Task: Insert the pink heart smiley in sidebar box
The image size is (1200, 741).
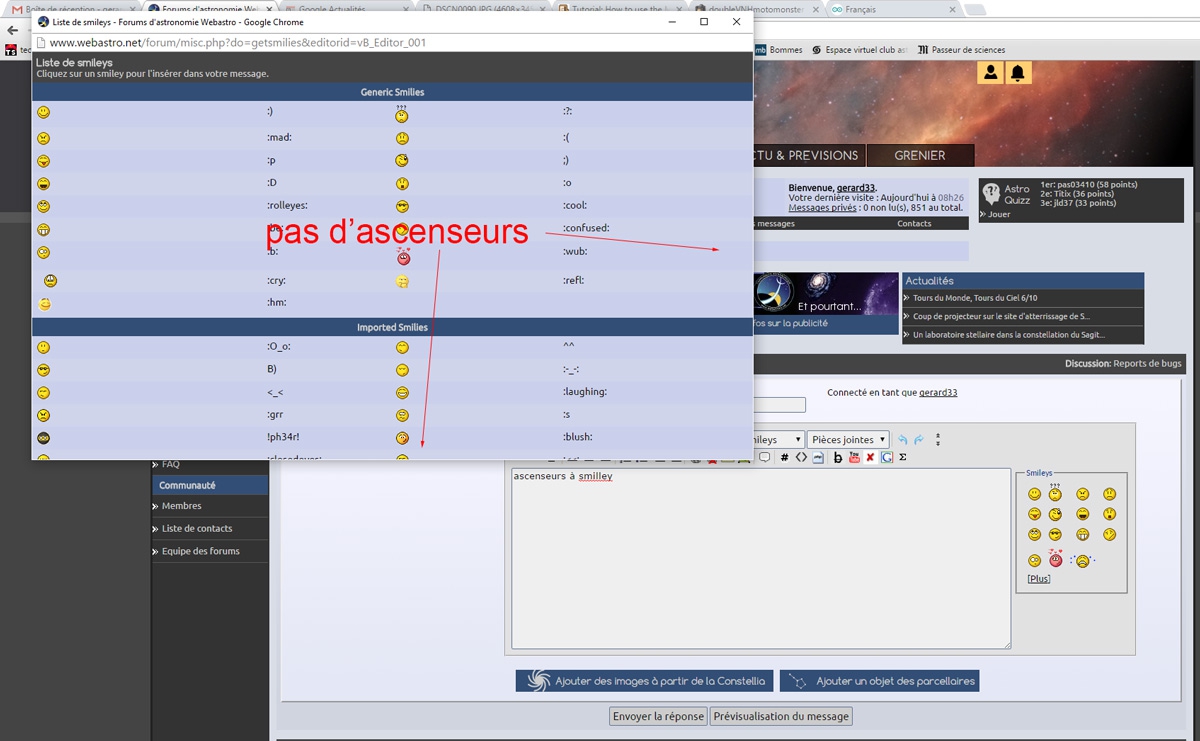Action: point(1055,559)
